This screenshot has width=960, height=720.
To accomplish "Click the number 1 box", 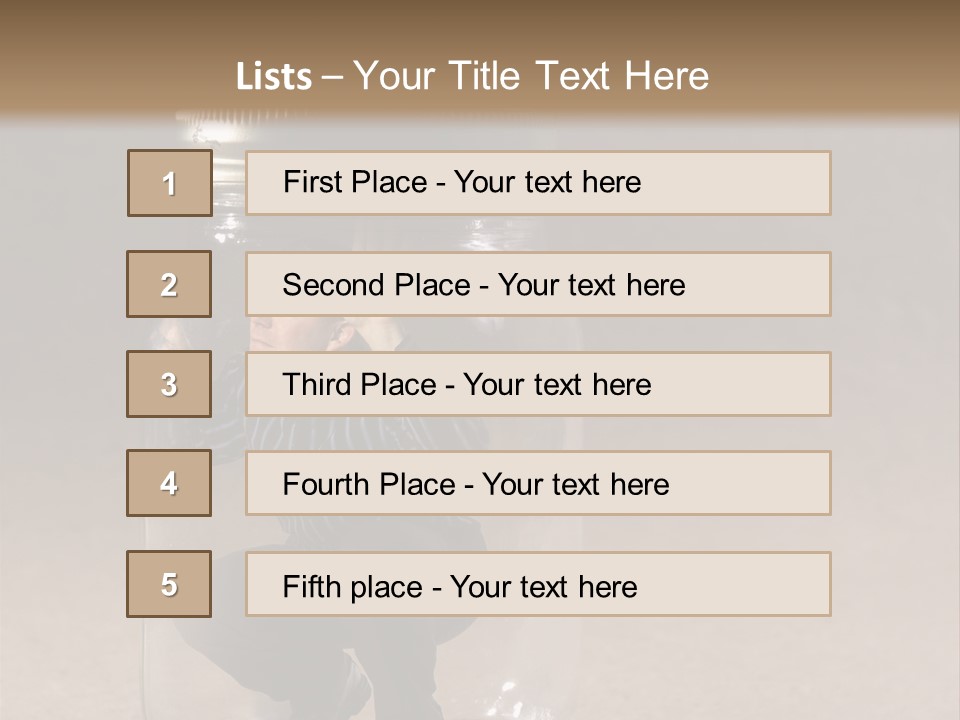I will click(x=170, y=183).
